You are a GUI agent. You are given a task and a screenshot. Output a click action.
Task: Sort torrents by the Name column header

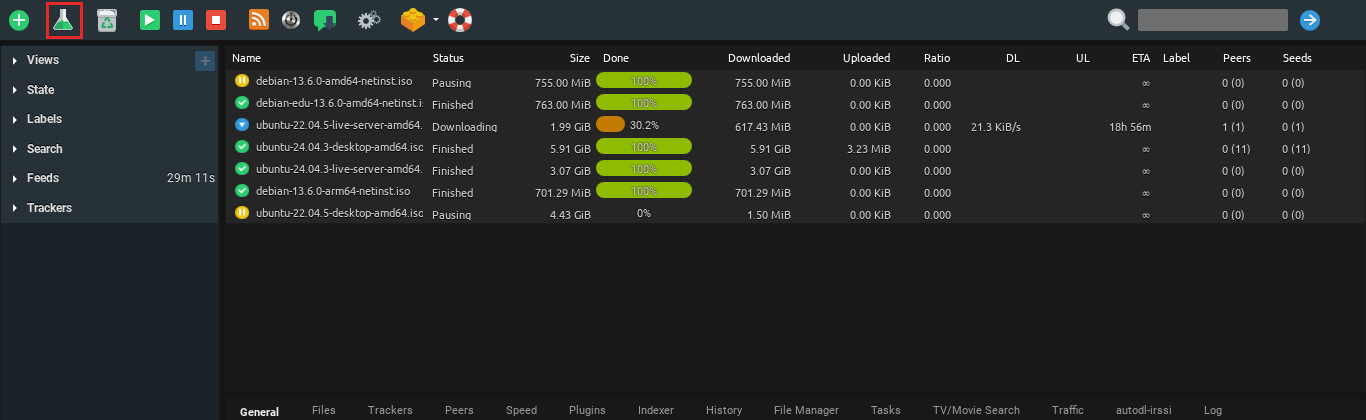click(246, 58)
